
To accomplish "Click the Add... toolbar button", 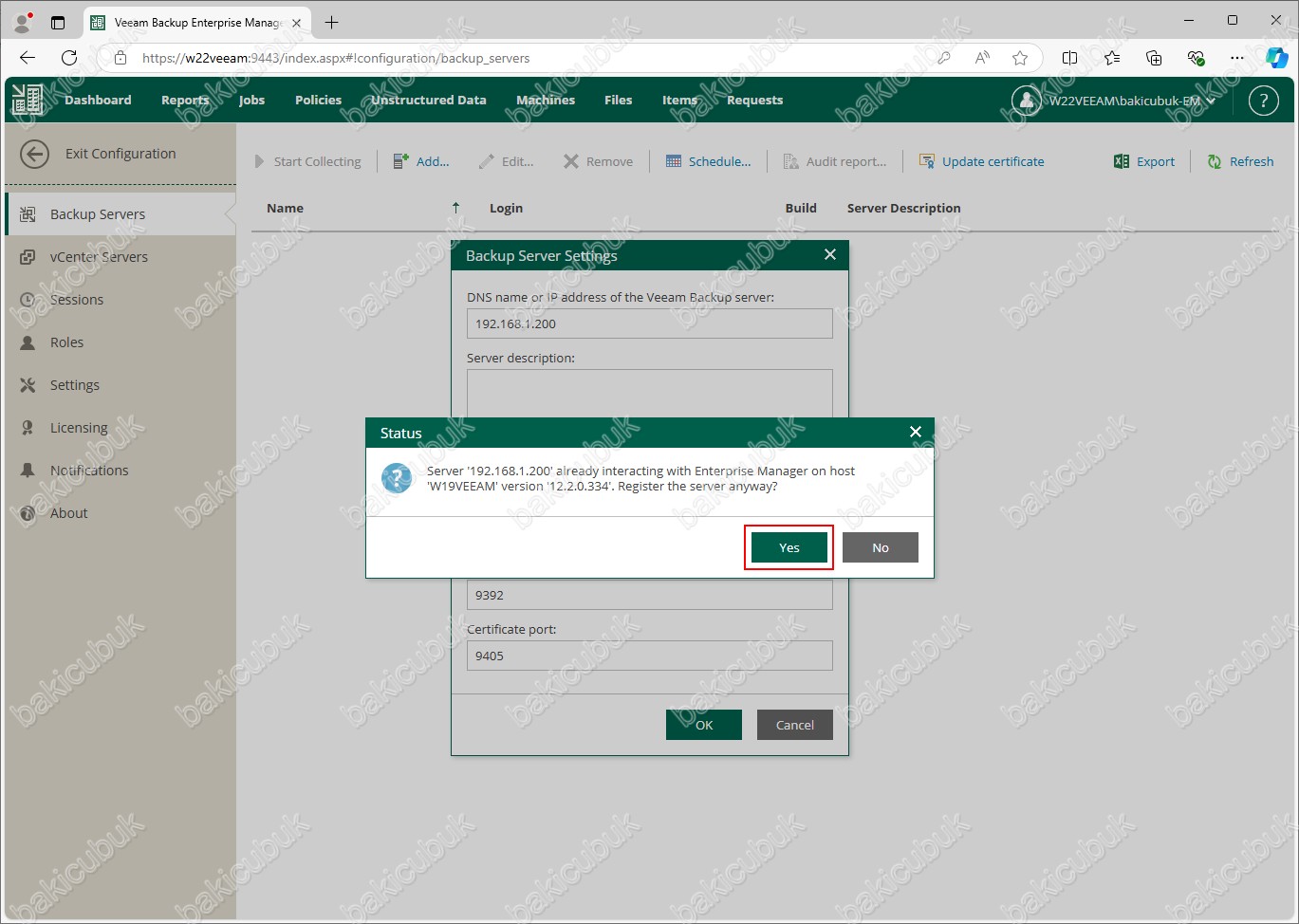I will (x=421, y=161).
